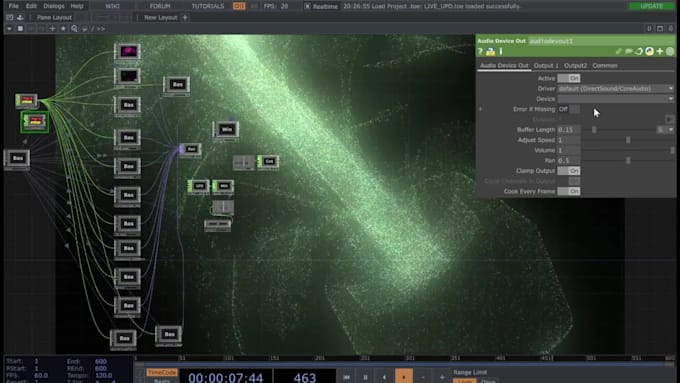
Task: Select the purple TOP node at the top
Action: click(128, 52)
